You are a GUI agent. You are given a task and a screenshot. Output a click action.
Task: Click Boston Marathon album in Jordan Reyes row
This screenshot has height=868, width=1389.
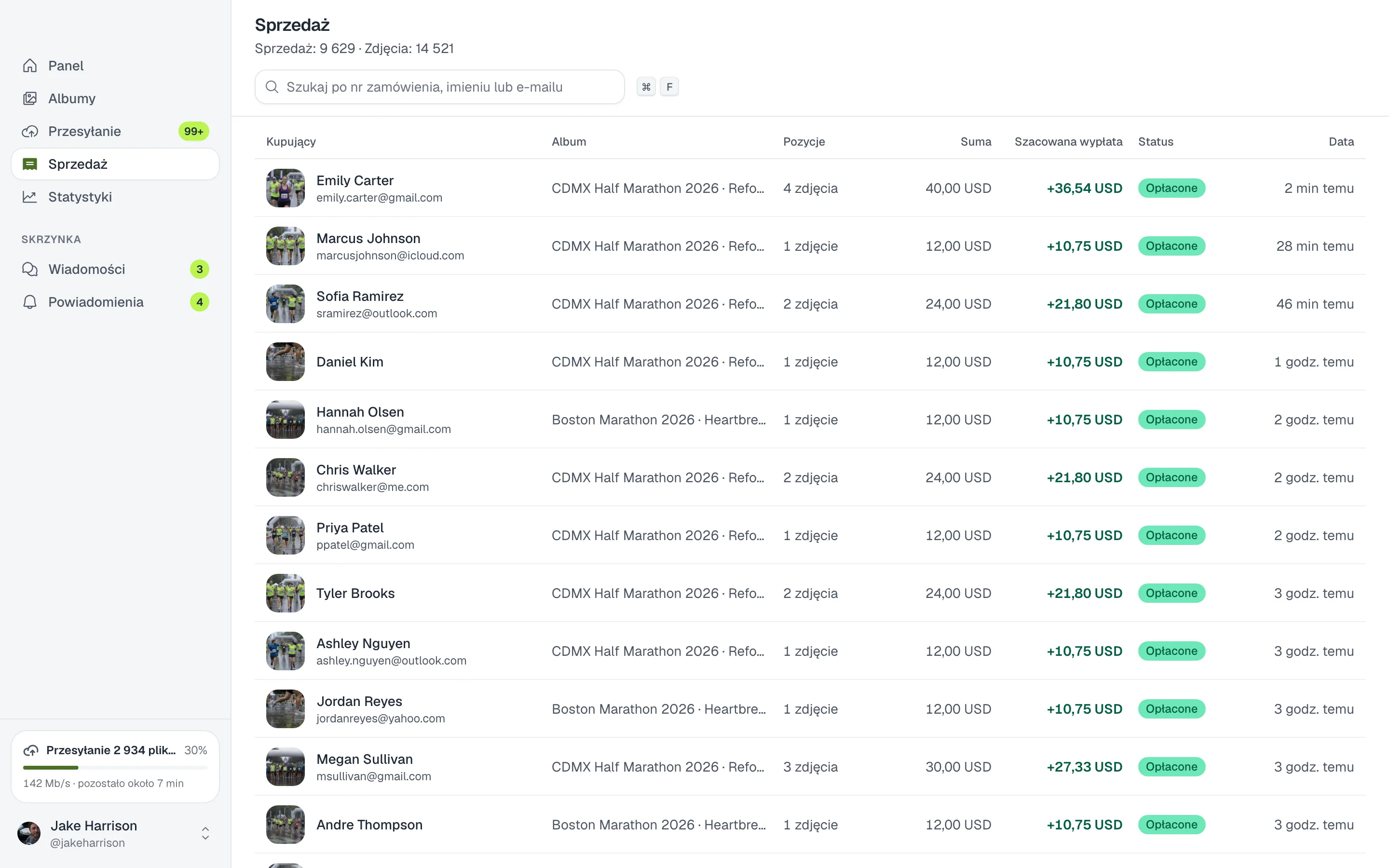click(659, 709)
